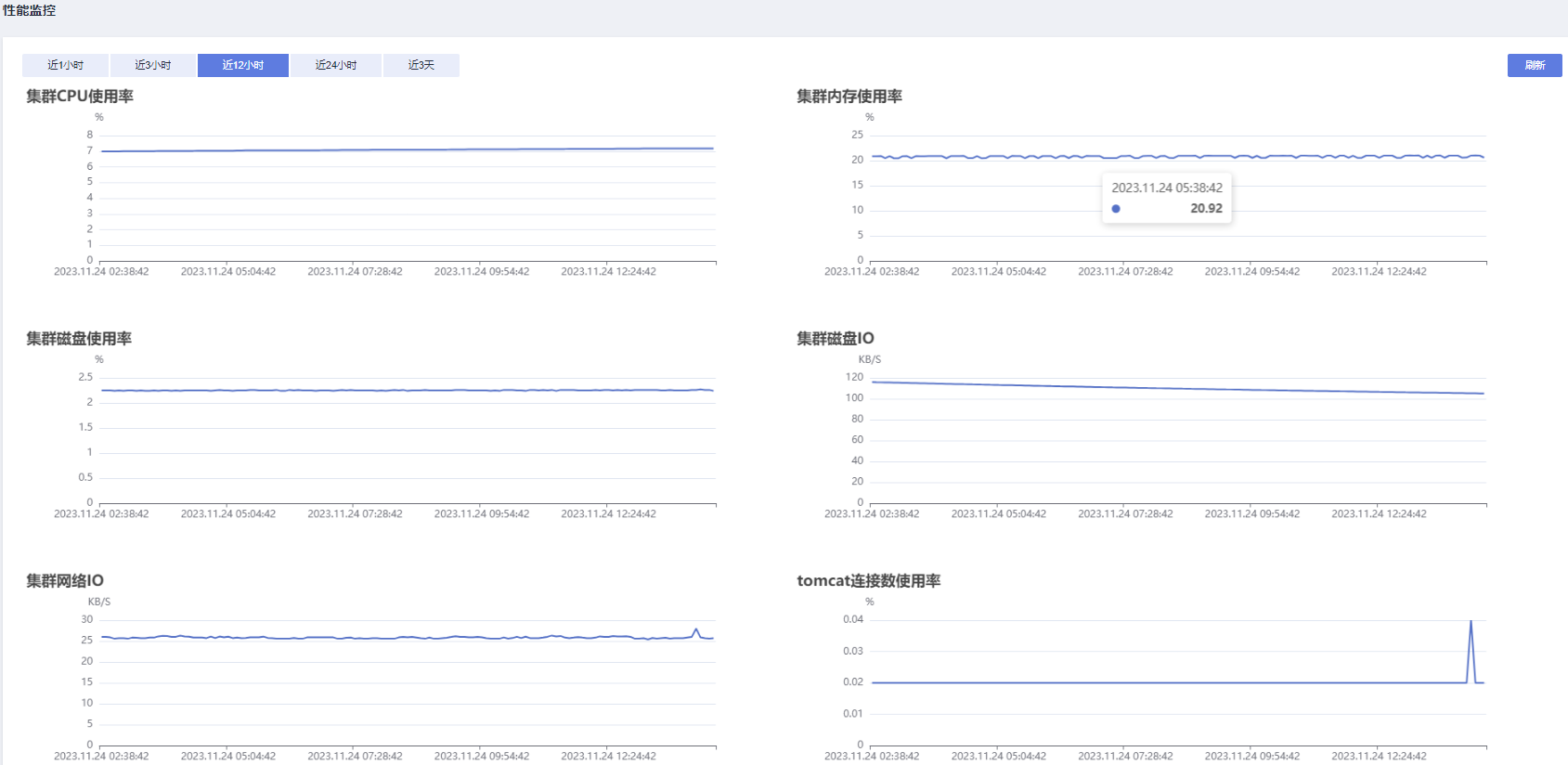The width and height of the screenshot is (1568, 765).
Task: Click the blue series dot in memory tooltip
Action: tap(1116, 209)
